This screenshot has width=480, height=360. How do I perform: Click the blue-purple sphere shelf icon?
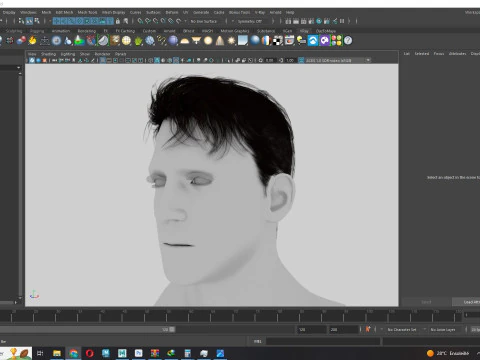click(173, 41)
